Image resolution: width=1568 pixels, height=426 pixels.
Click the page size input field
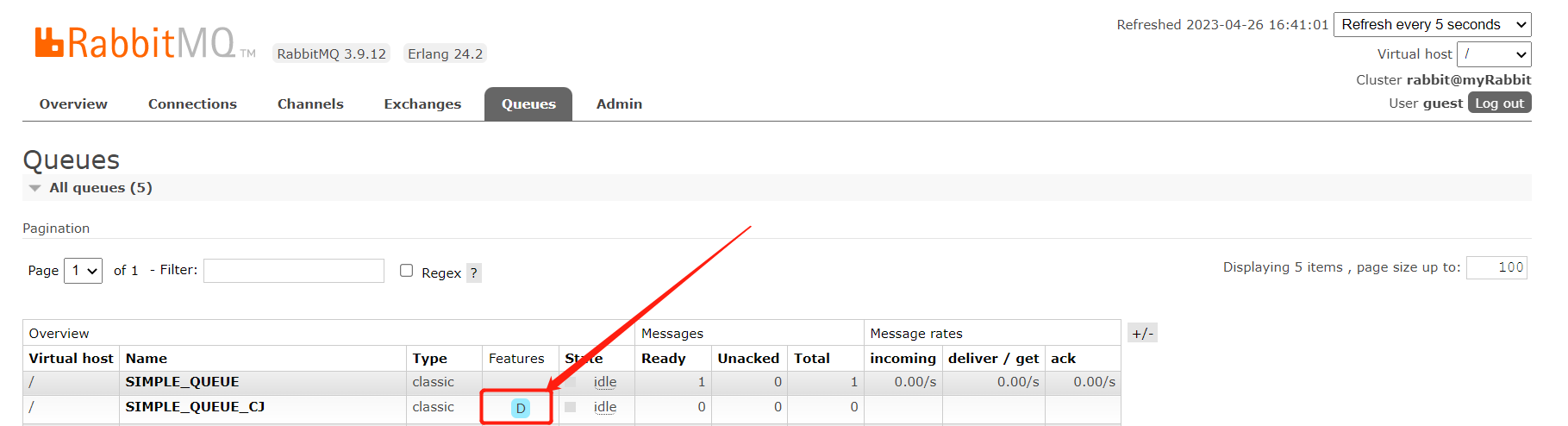tap(1496, 267)
